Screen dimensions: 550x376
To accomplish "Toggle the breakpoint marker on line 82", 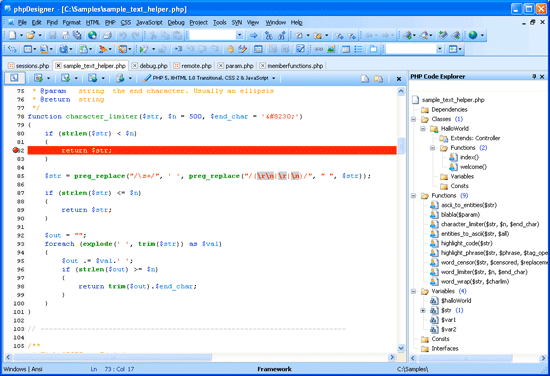I will point(15,150).
